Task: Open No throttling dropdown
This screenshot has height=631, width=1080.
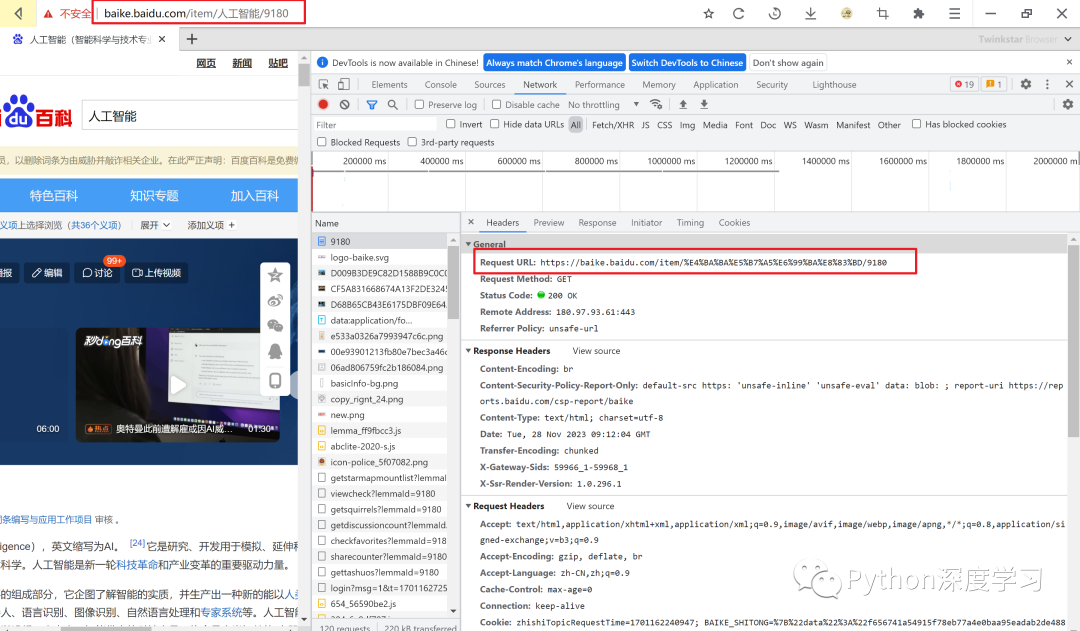Action: pos(603,105)
